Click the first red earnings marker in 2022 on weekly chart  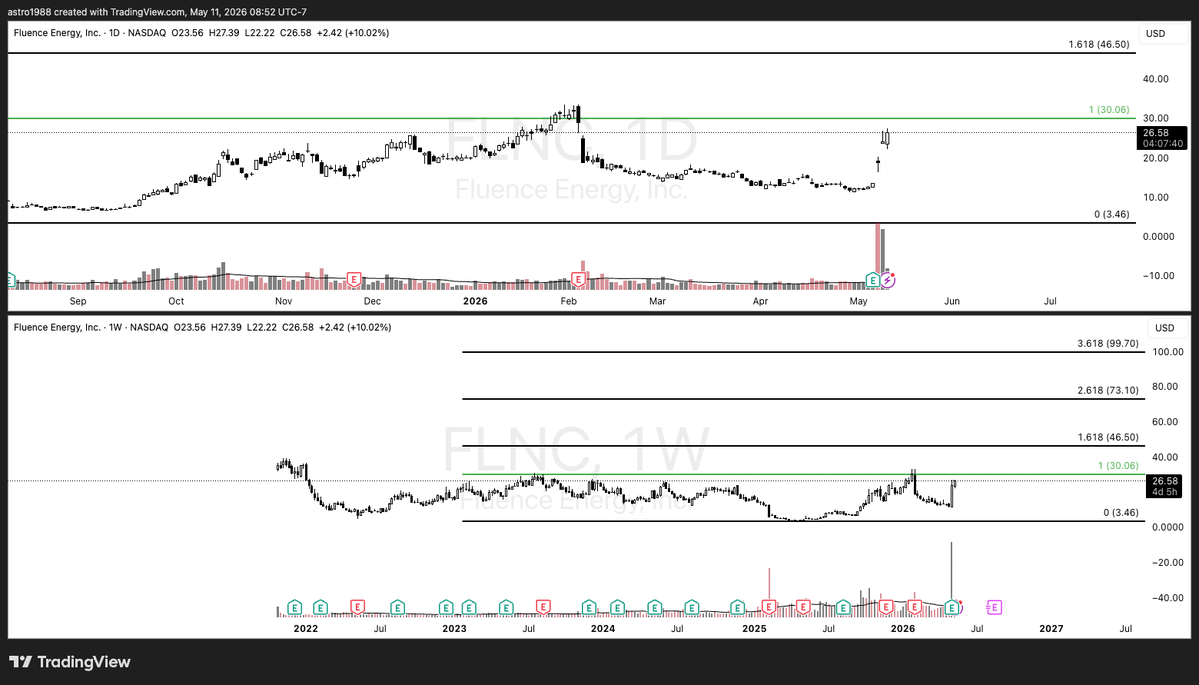pyautogui.click(x=357, y=608)
